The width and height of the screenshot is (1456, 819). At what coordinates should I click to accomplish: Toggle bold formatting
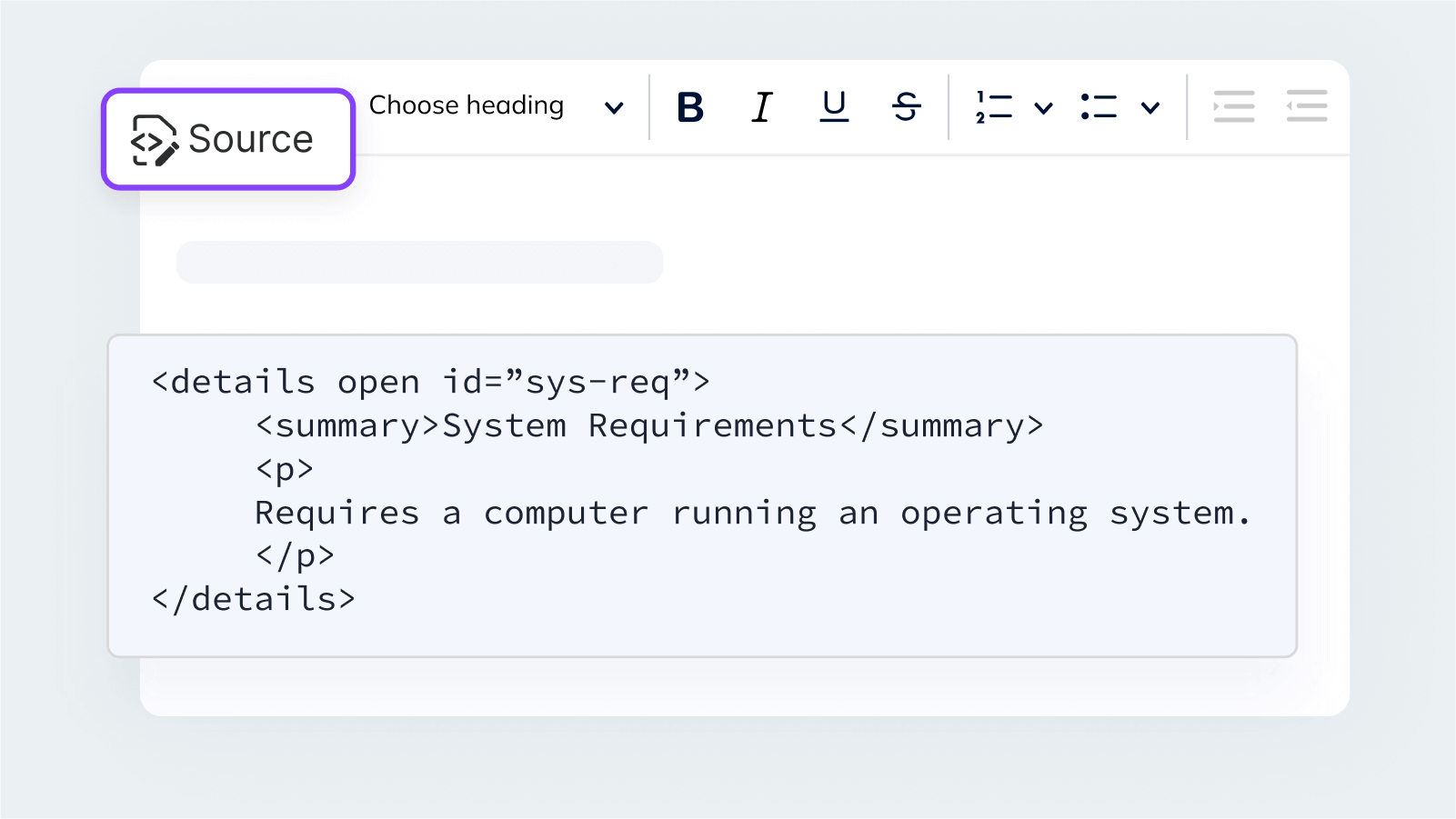pos(690,107)
